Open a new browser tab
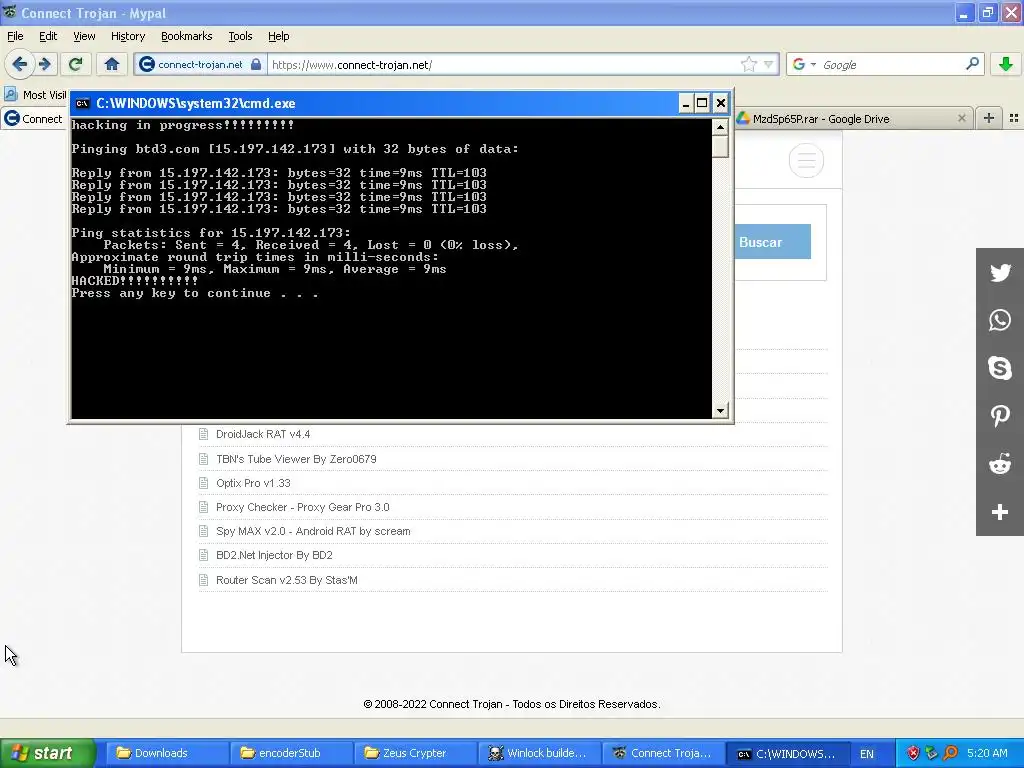 [x=989, y=118]
